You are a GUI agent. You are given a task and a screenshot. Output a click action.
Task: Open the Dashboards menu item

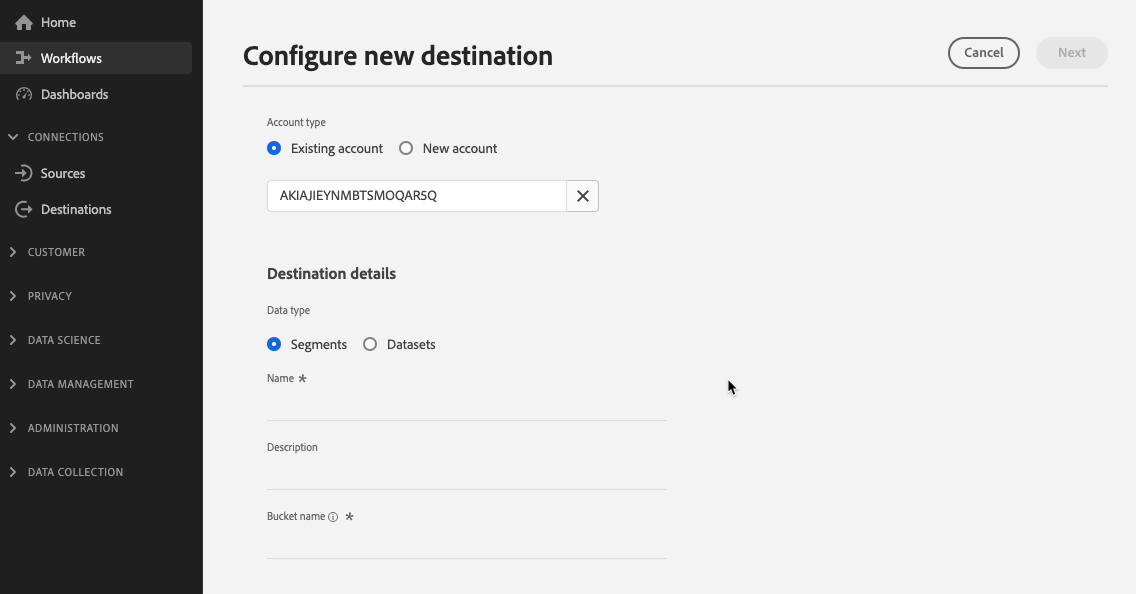[x=74, y=95]
